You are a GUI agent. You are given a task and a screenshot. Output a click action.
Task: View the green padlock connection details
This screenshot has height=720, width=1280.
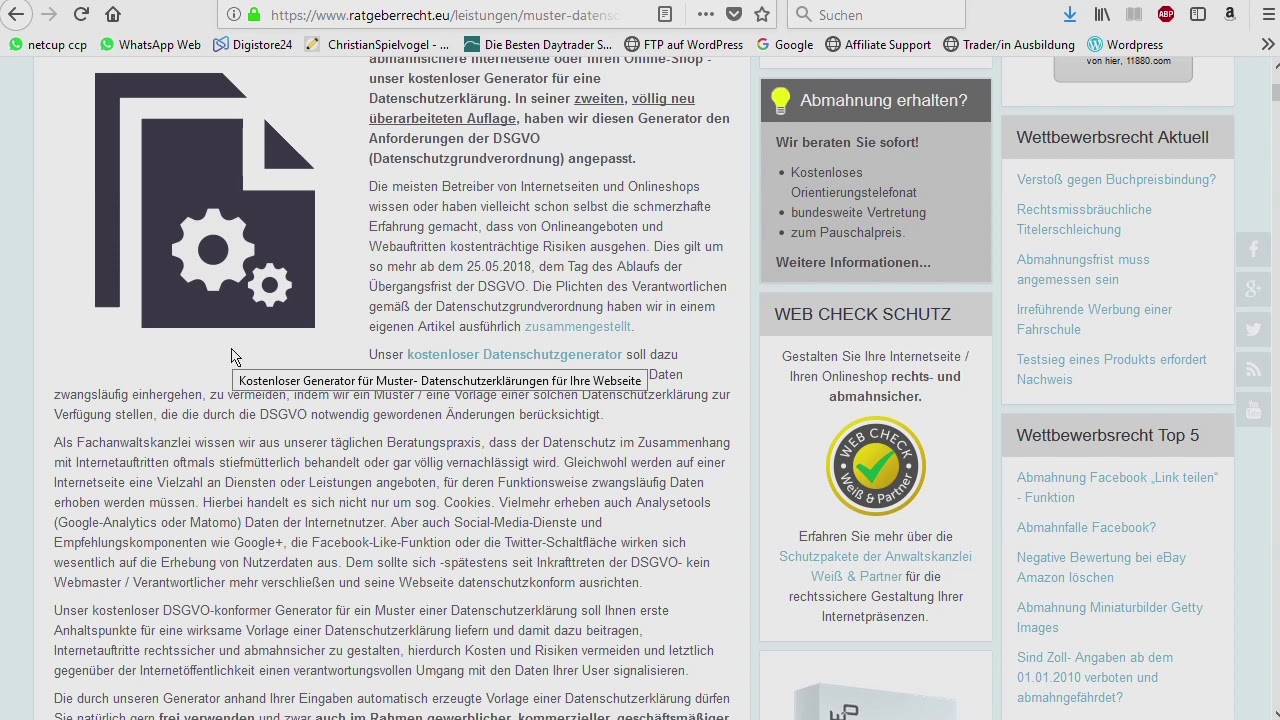pos(254,15)
